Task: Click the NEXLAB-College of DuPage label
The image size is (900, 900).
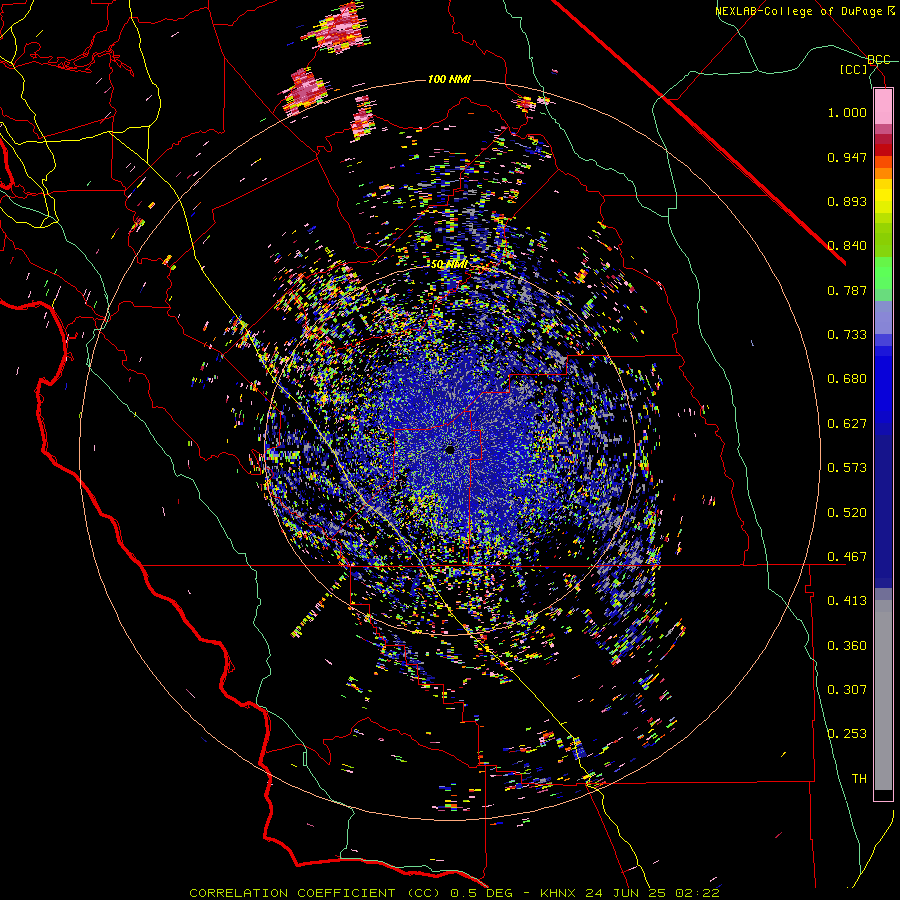Action: [798, 11]
